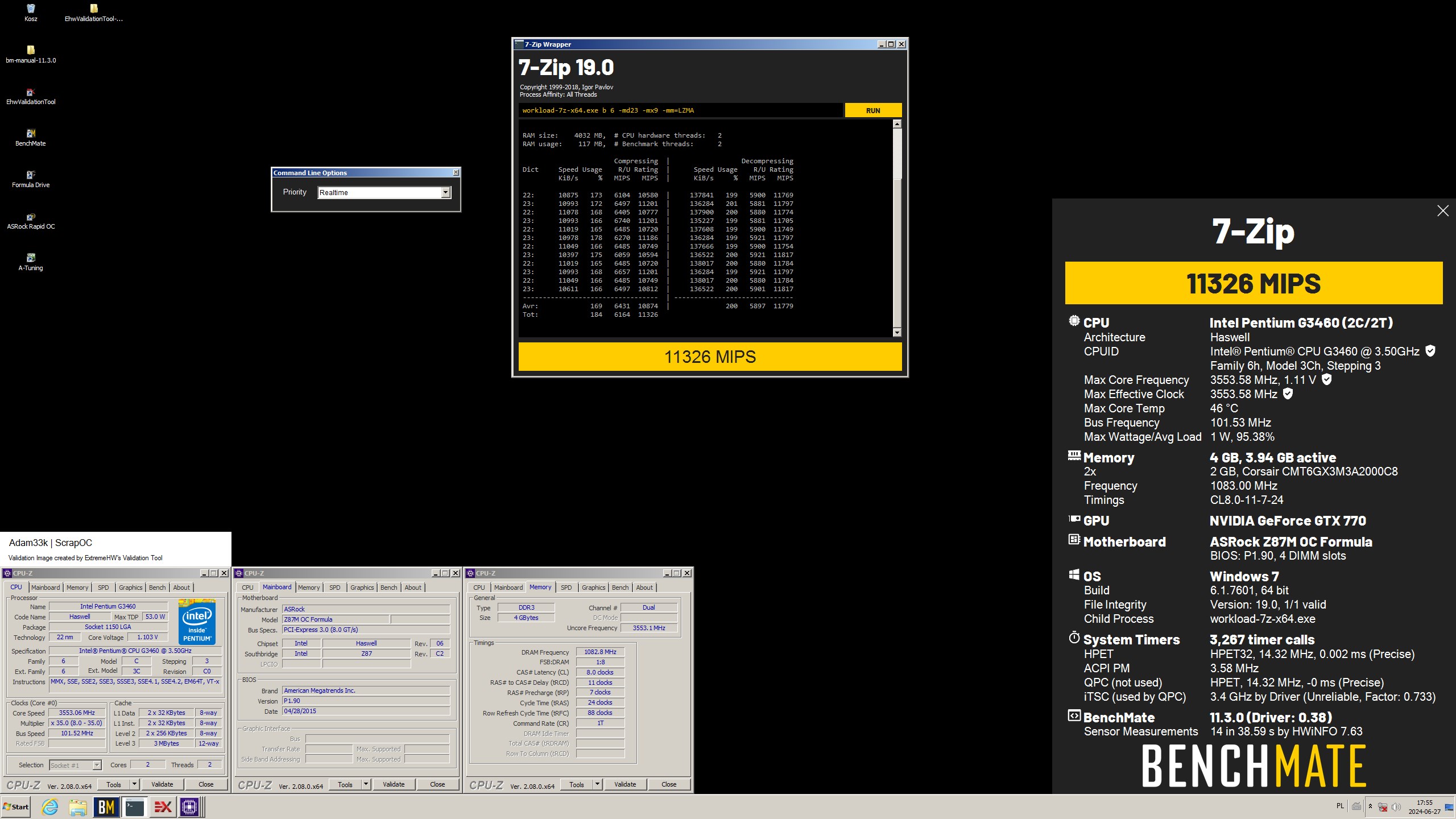Switch to the ExtremeHW validation tool taskbar icon
The height and width of the screenshot is (819, 1456).
point(163,806)
